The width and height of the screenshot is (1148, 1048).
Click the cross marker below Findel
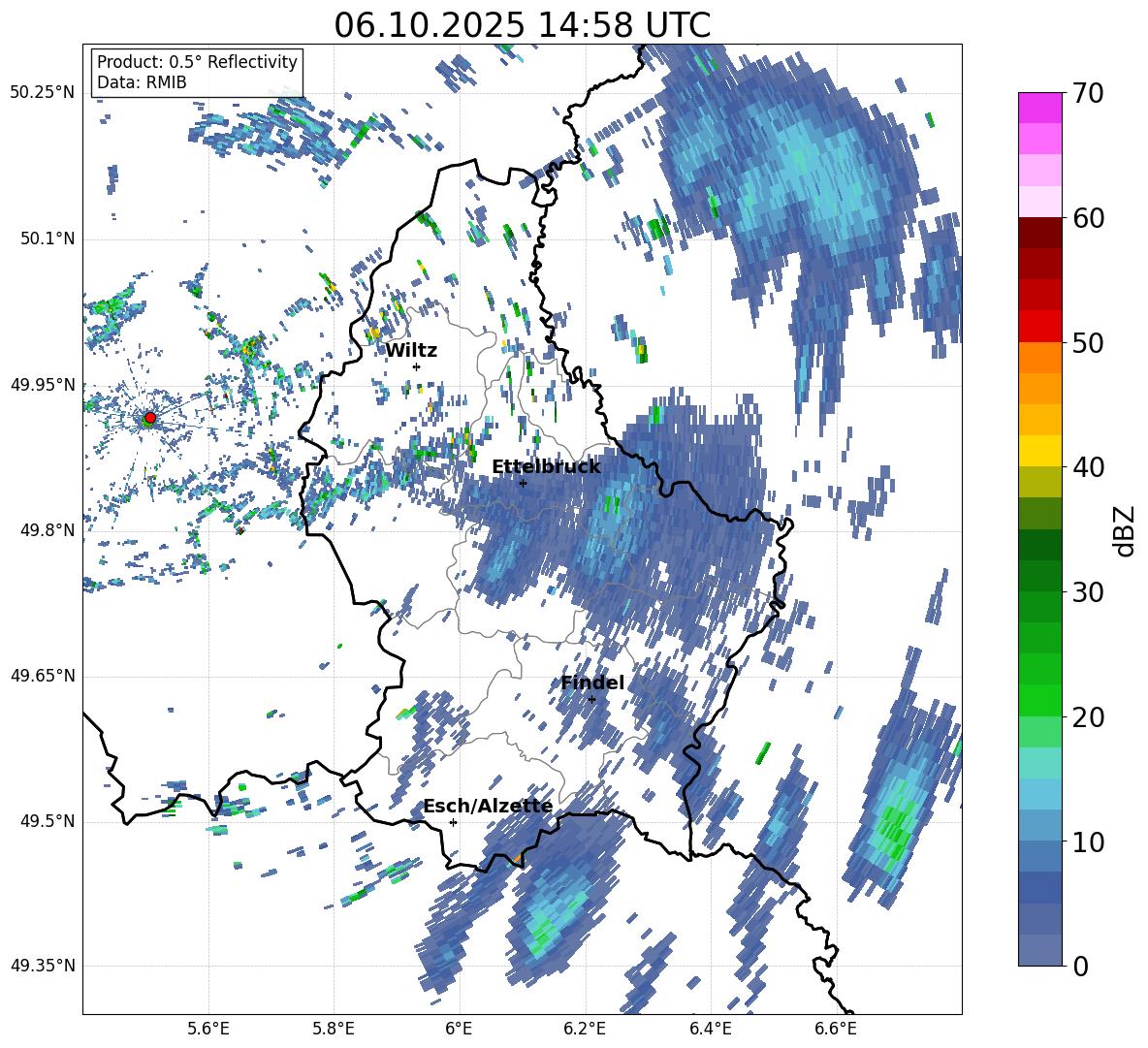[x=591, y=699]
